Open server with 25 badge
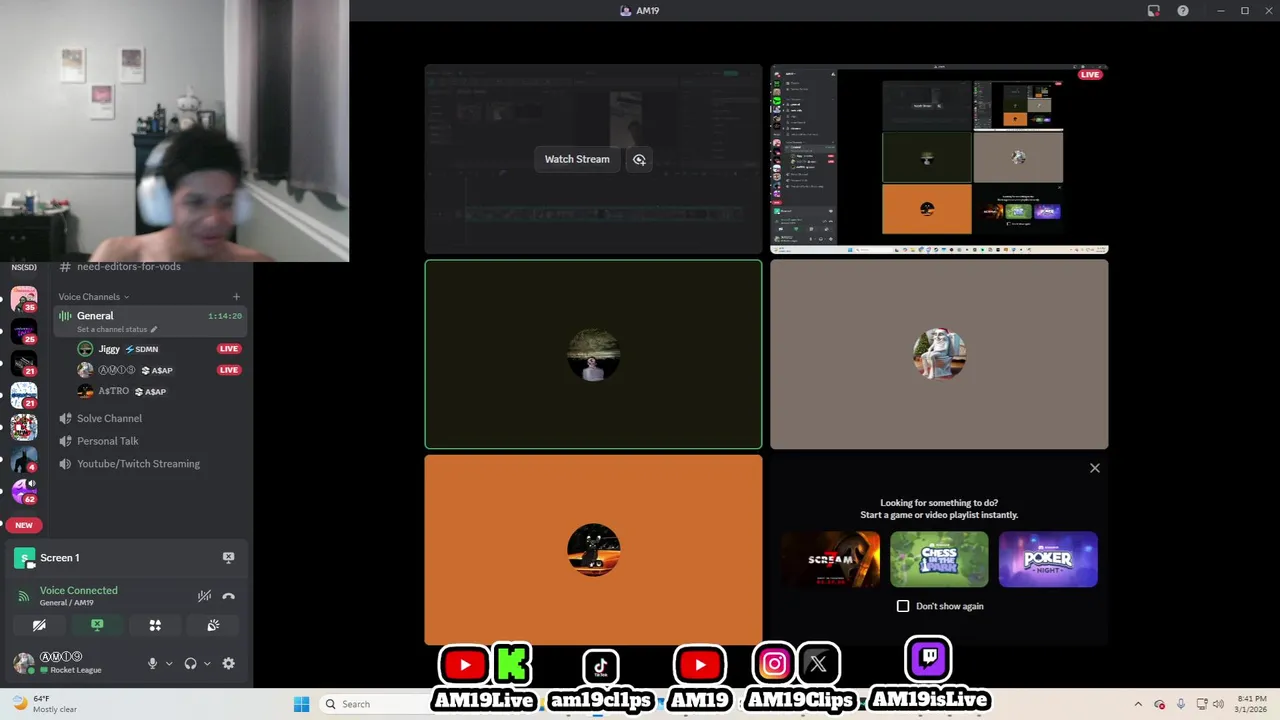 [24, 331]
